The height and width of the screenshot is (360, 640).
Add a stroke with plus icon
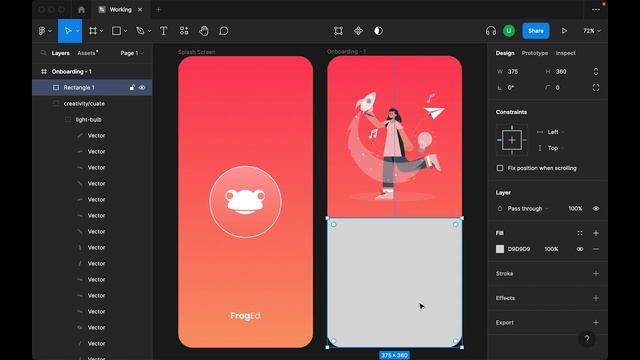tap(596, 273)
